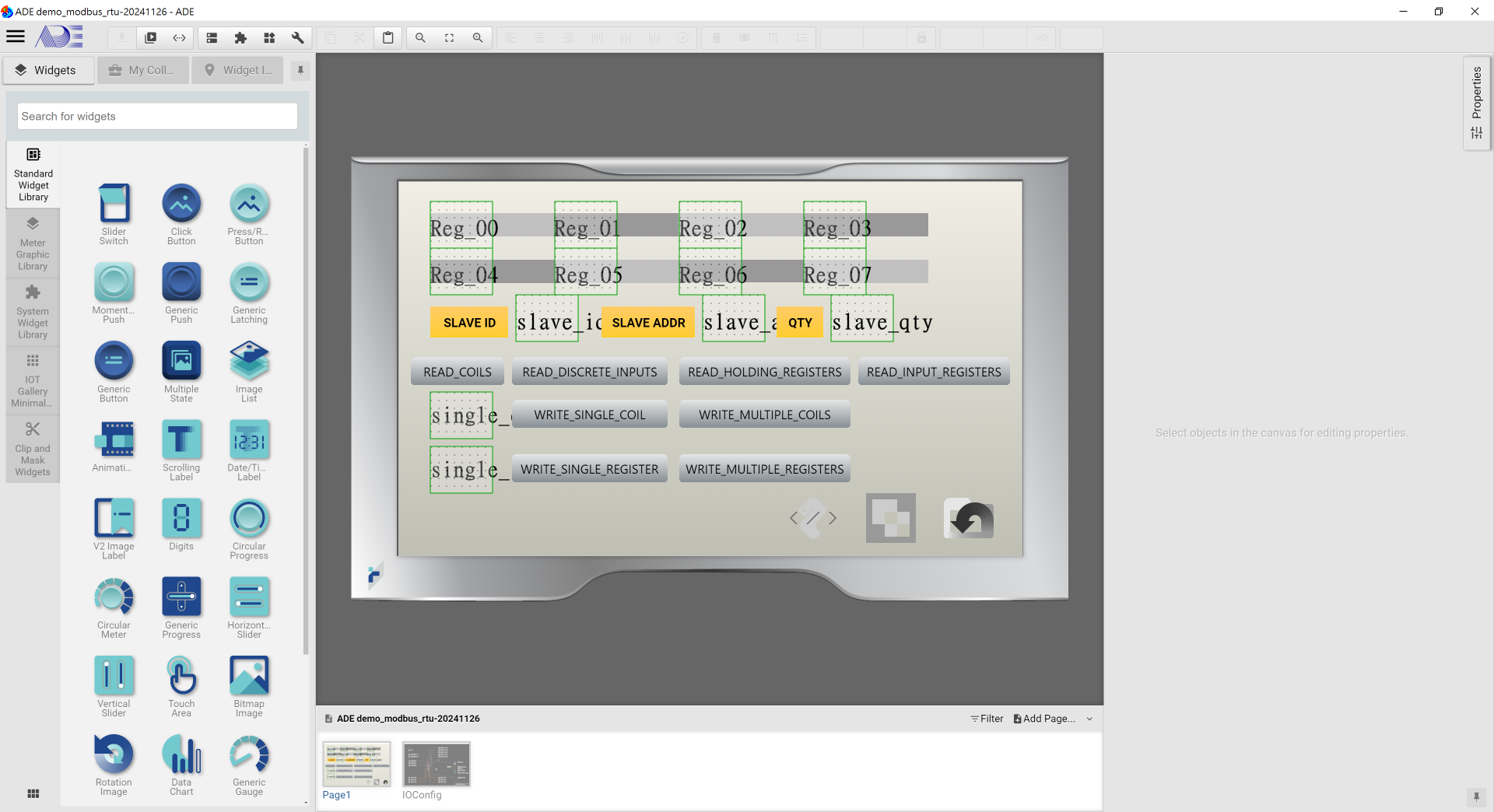Toggle the grid view icon at bottom left
1494x812 pixels.
click(33, 793)
